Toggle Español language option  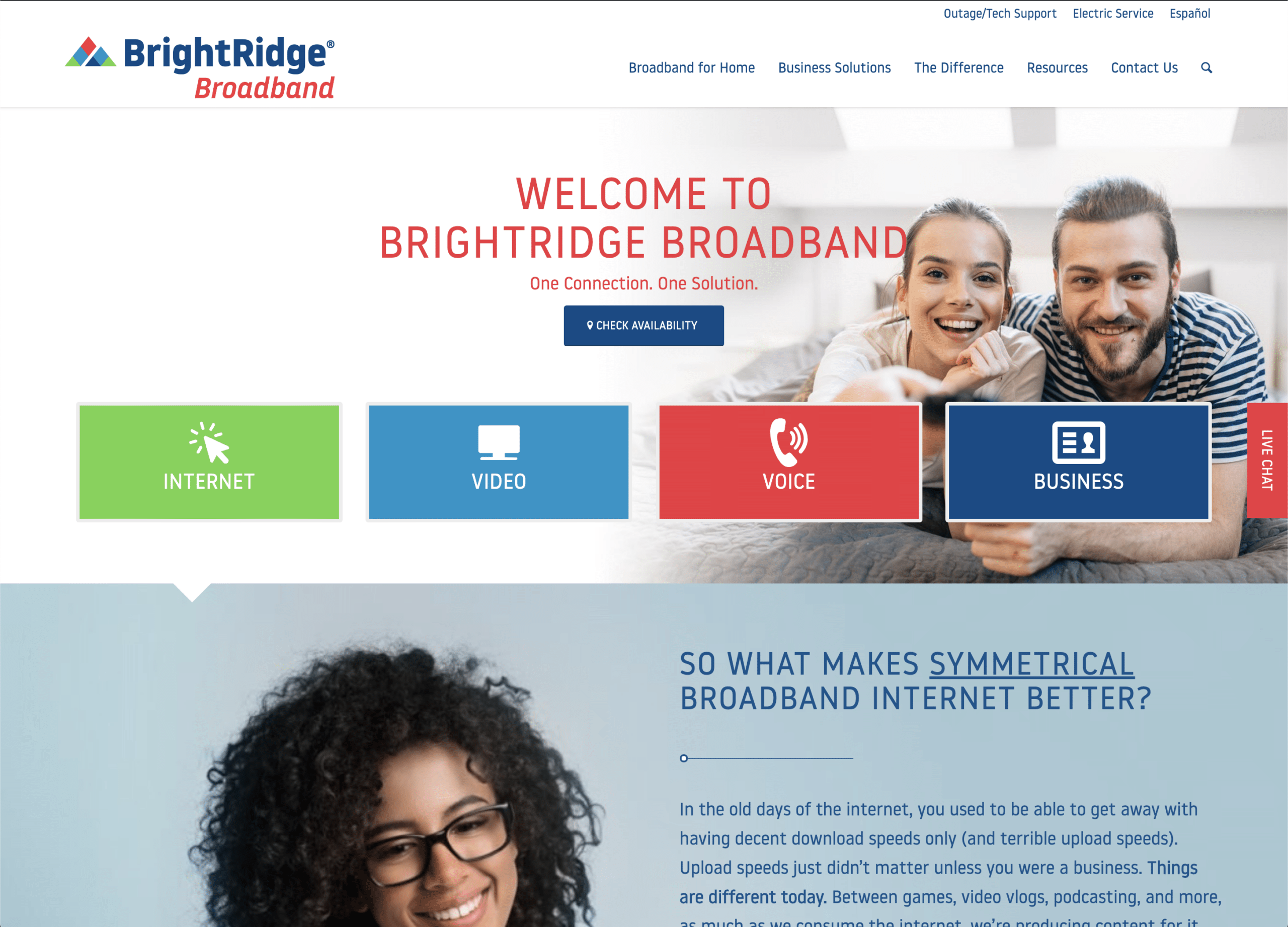coord(1191,14)
